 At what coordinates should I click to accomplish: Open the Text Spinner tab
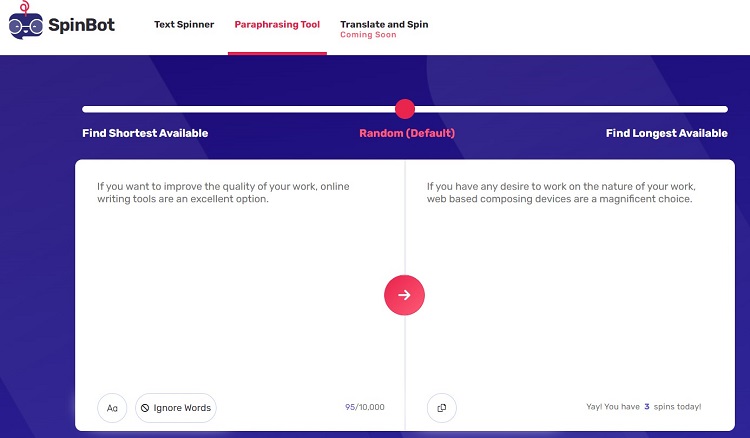coord(184,24)
